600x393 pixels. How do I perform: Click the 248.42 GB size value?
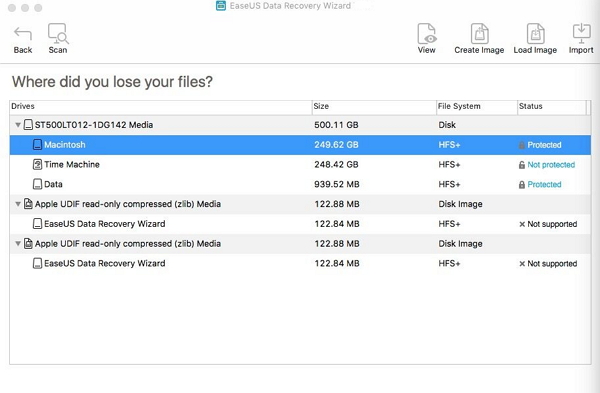point(336,165)
